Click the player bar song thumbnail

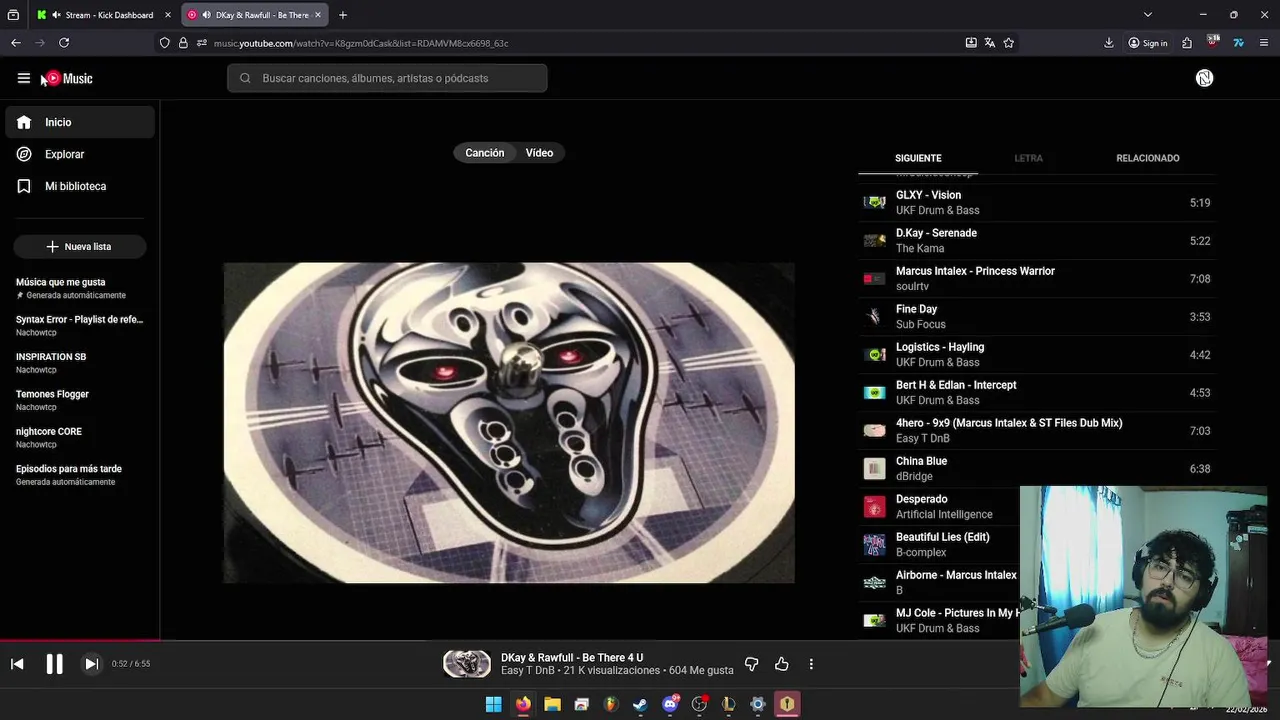click(467, 664)
